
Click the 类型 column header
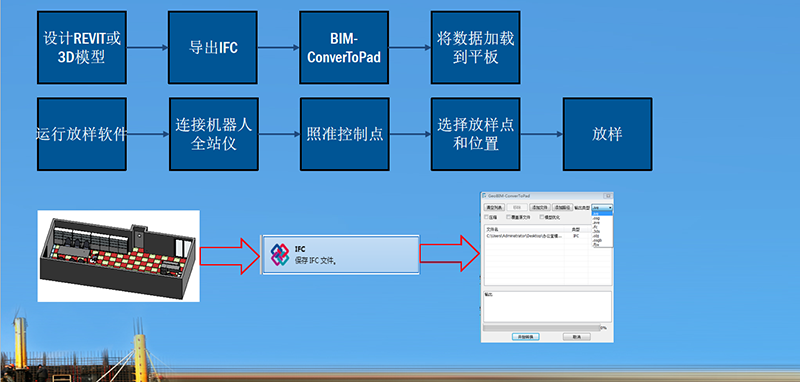point(576,230)
